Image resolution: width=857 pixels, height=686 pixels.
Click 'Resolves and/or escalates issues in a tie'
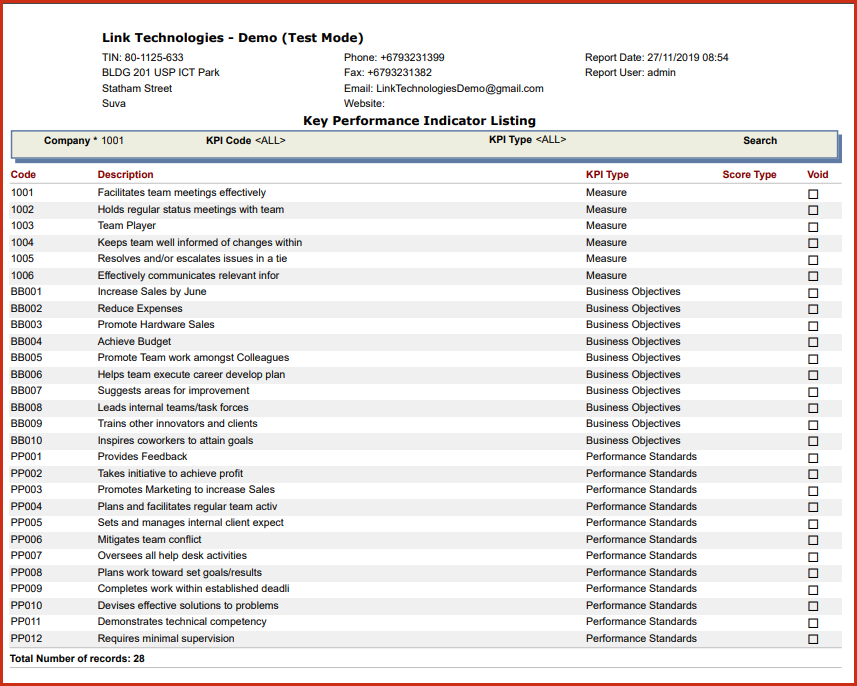click(192, 258)
